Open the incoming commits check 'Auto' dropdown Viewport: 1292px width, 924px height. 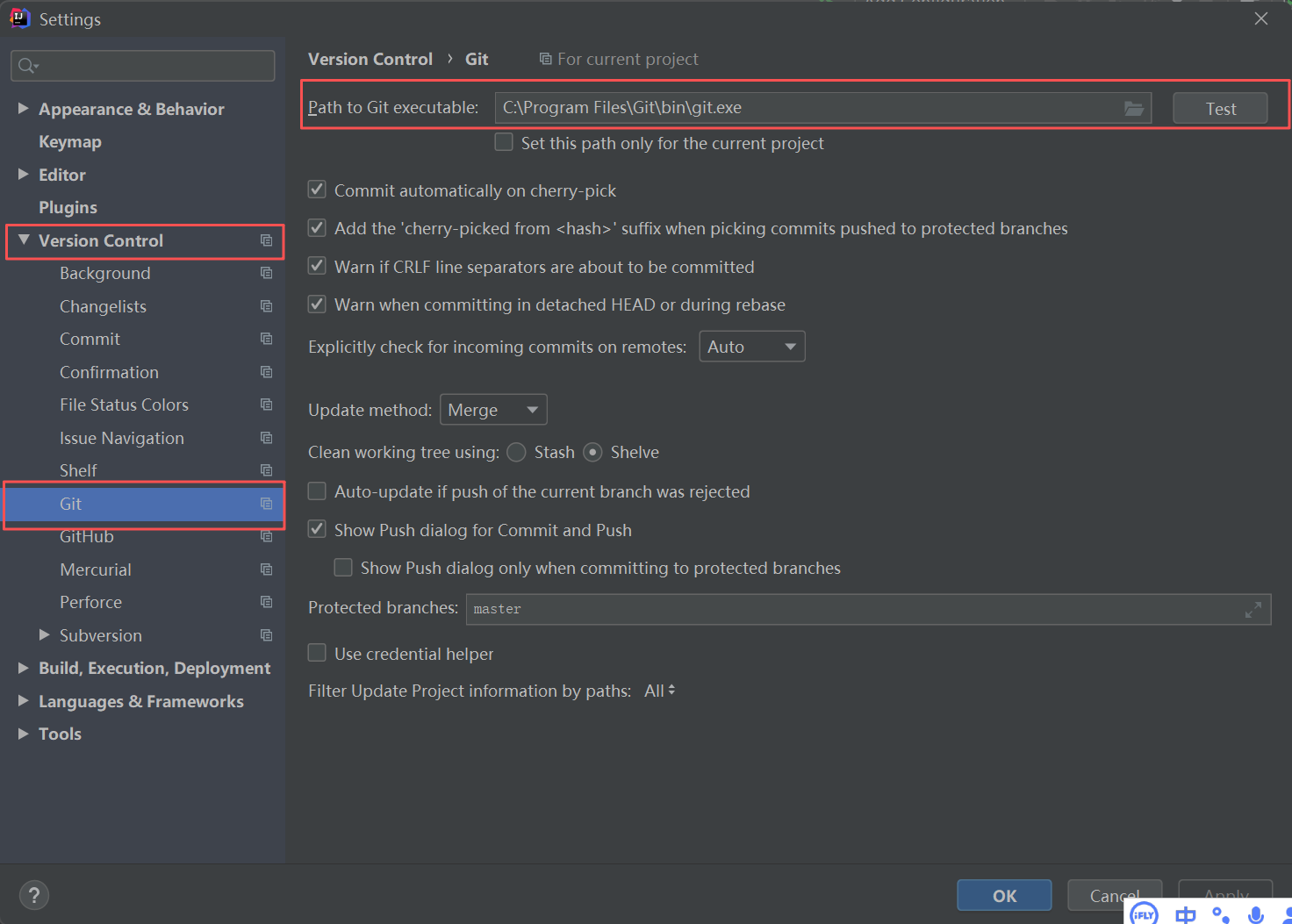pyautogui.click(x=751, y=347)
